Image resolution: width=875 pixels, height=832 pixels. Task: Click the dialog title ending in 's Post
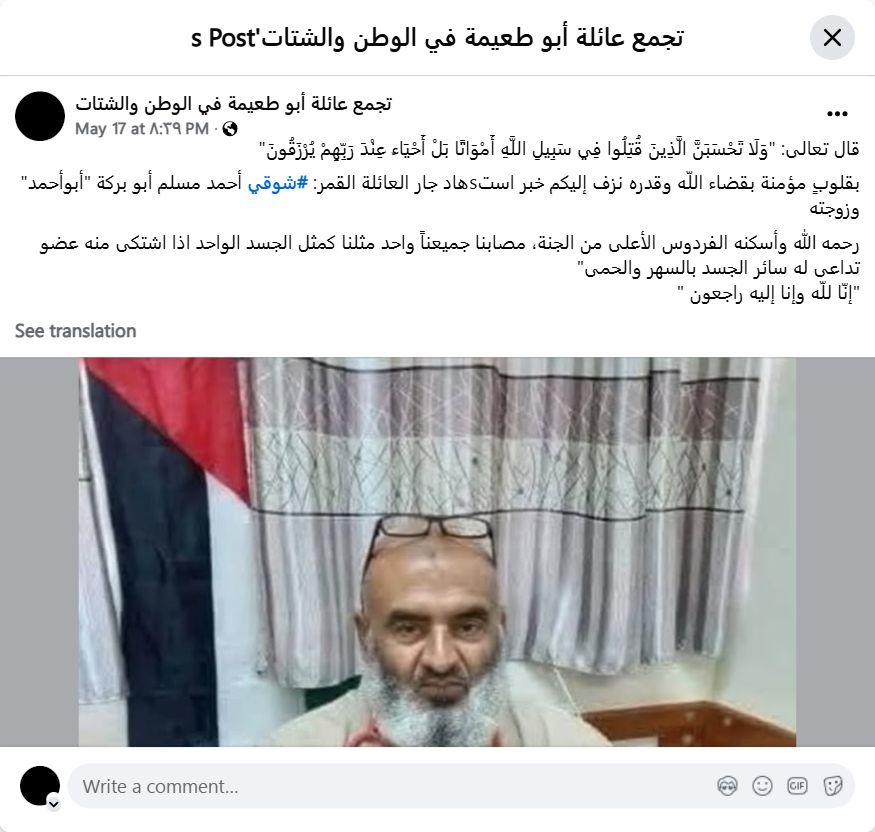(x=438, y=38)
